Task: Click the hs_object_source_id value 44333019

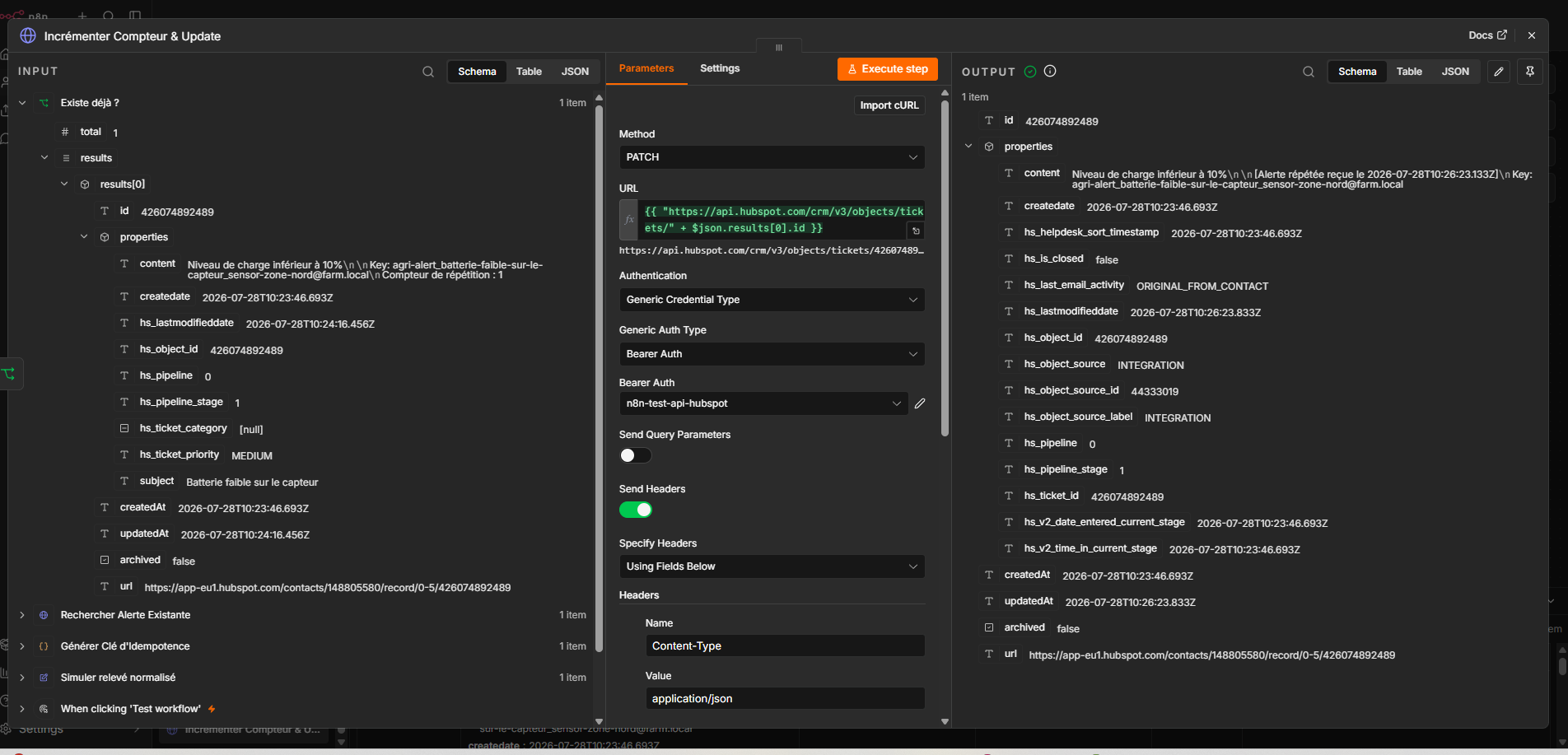Action: pyautogui.click(x=1155, y=391)
